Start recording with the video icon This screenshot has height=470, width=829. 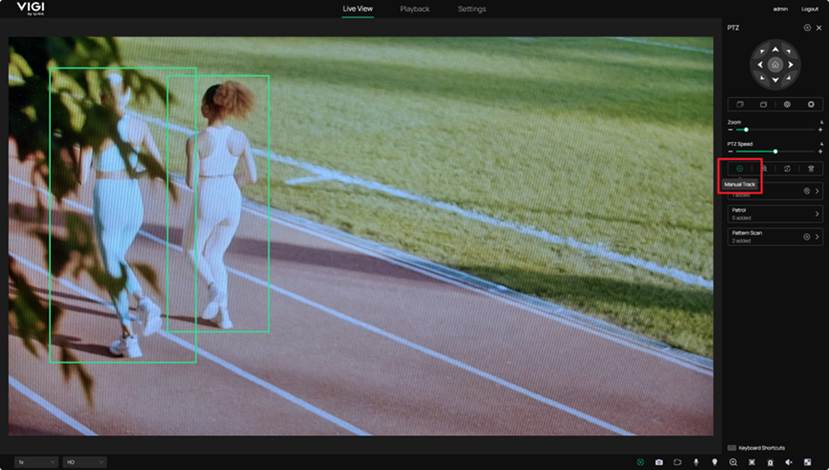pyautogui.click(x=677, y=462)
